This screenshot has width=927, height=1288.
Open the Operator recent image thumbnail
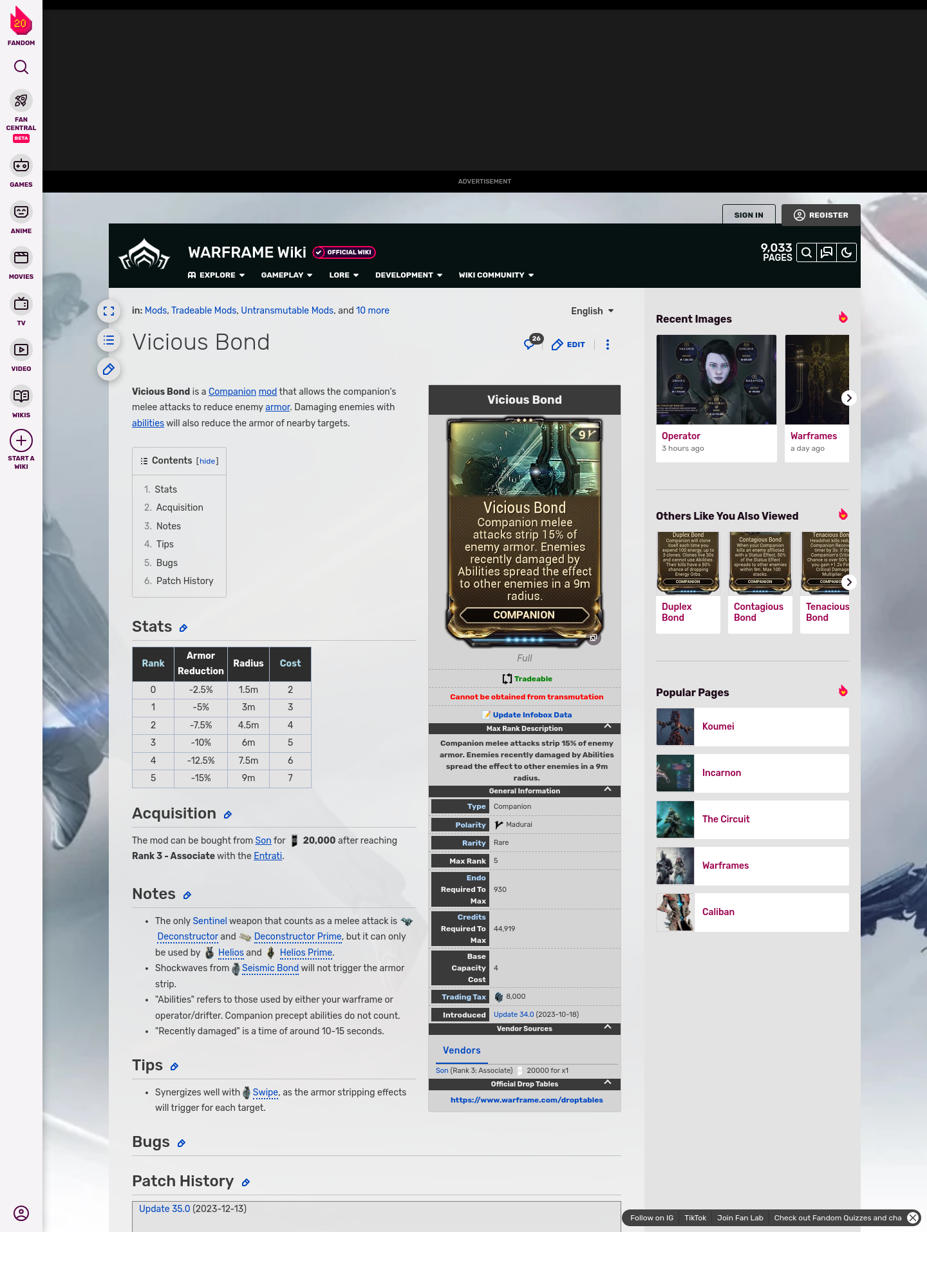[x=716, y=379]
